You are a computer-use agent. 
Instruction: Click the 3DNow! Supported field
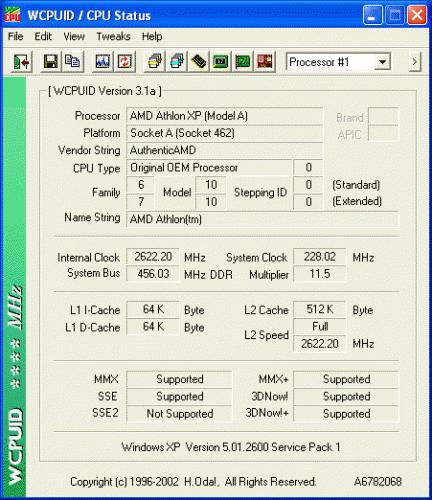(x=346, y=397)
